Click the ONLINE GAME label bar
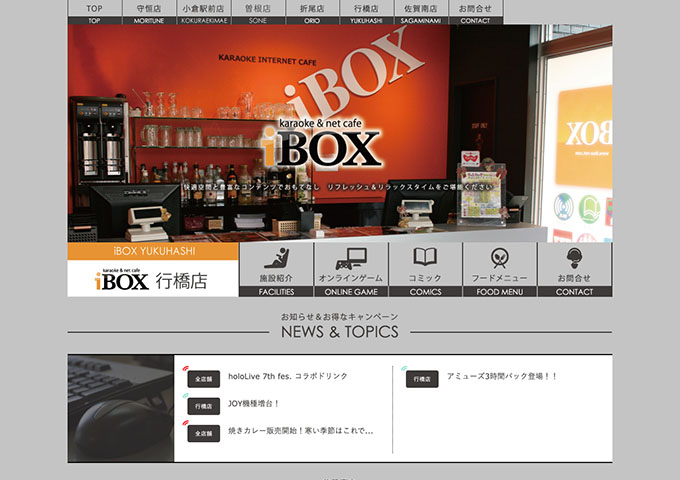The image size is (680, 480). click(x=351, y=292)
